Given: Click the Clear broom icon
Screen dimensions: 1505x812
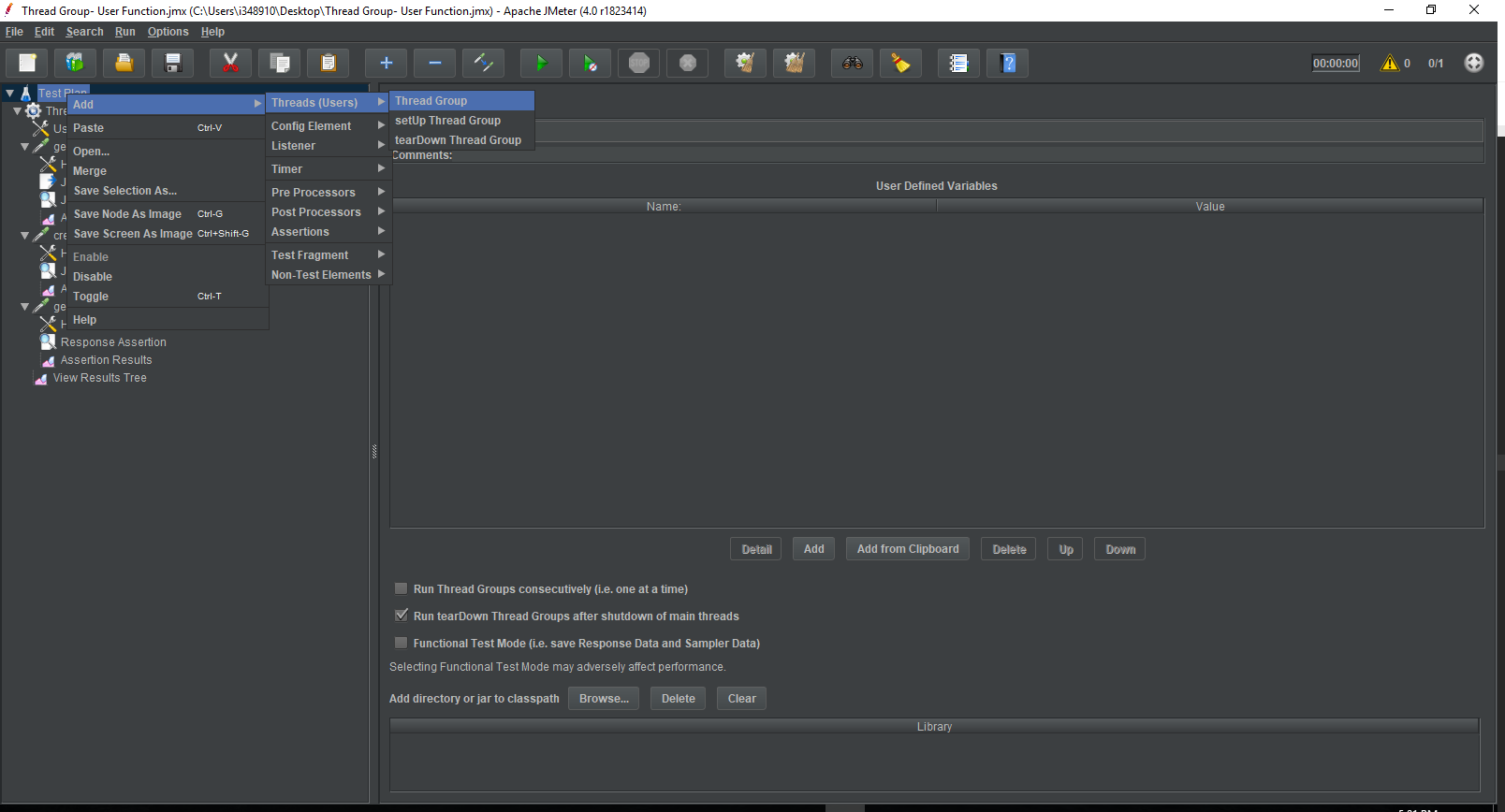Looking at the screenshot, I should pos(745,63).
